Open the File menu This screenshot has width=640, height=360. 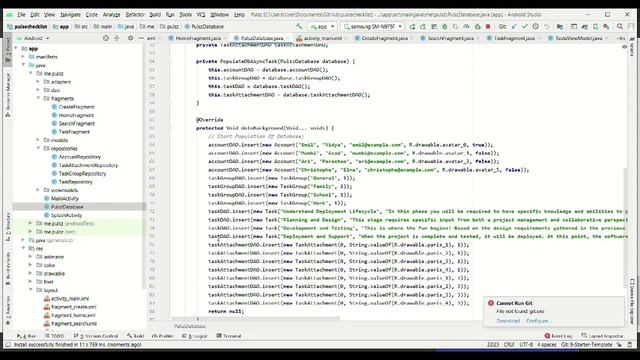click(21, 15)
